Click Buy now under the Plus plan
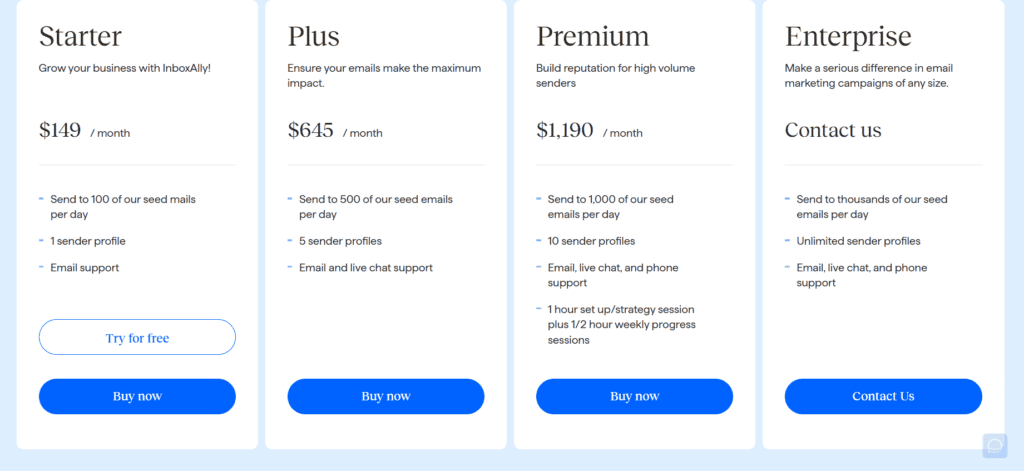Viewport: 1024px width, 471px height. point(386,396)
